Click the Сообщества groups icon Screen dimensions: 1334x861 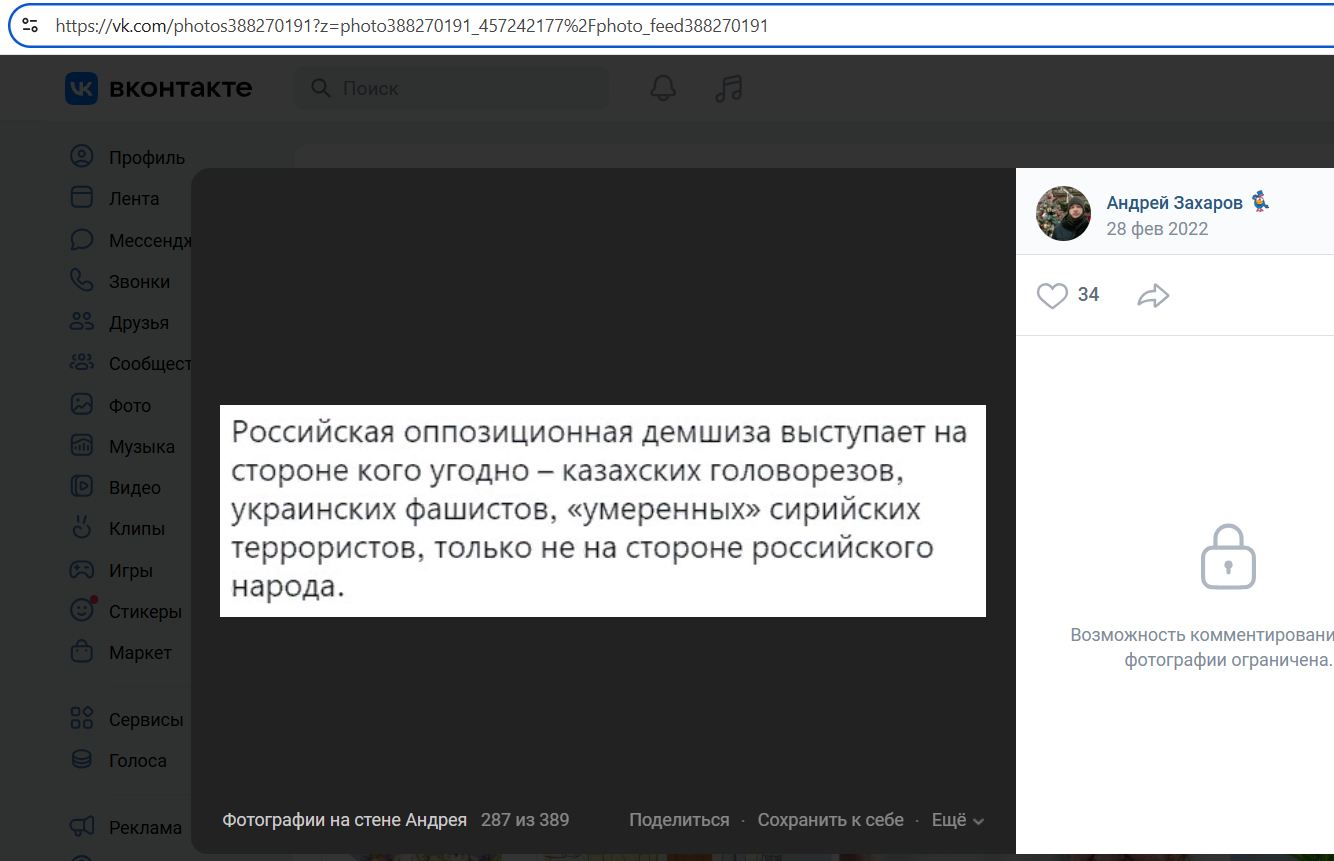[81, 363]
